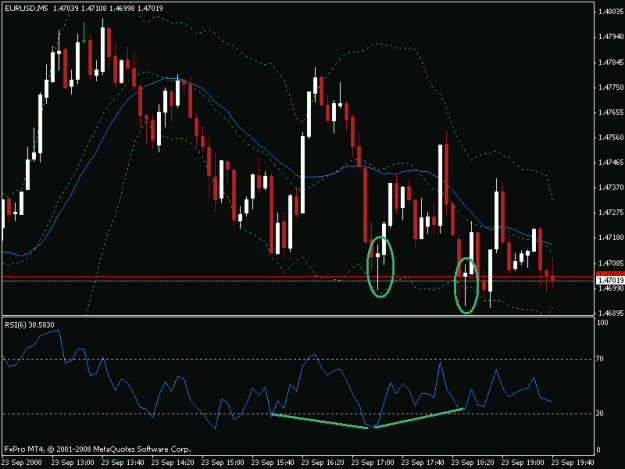Select the 1.47845 price level label
The height and width of the screenshot is (469, 625).
pos(611,62)
